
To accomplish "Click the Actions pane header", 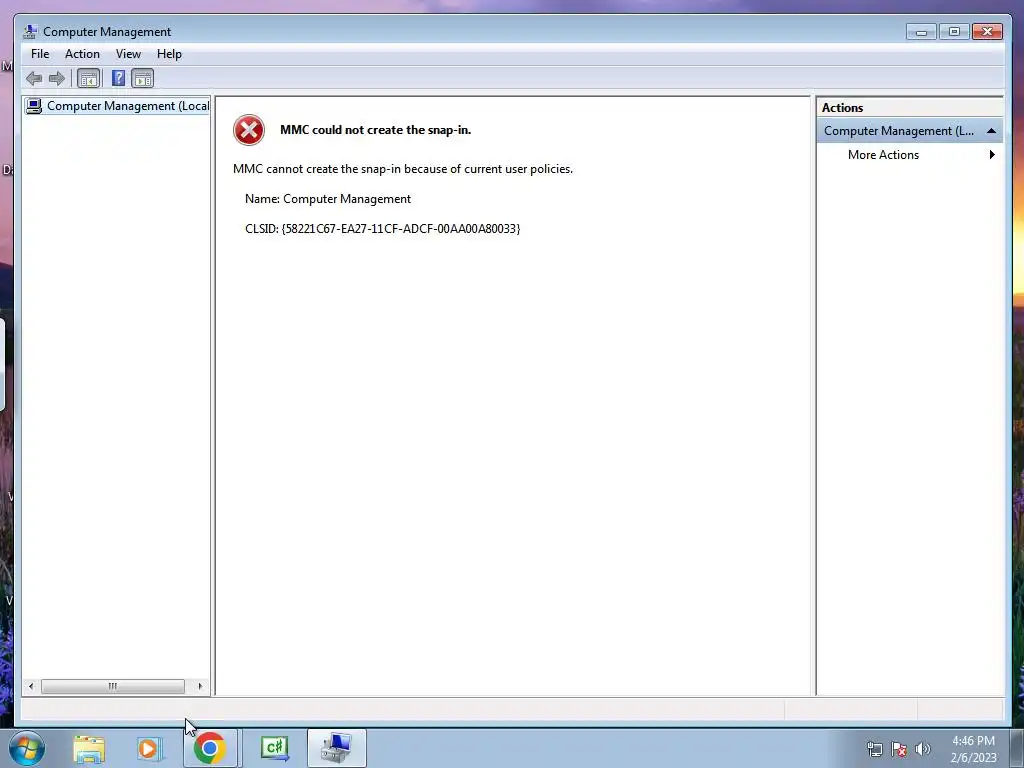I will (909, 108).
